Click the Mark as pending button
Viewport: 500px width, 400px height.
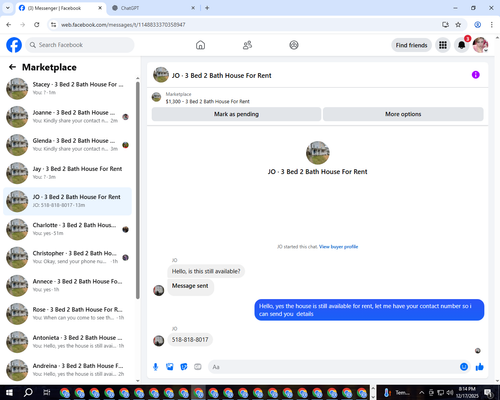click(x=236, y=114)
